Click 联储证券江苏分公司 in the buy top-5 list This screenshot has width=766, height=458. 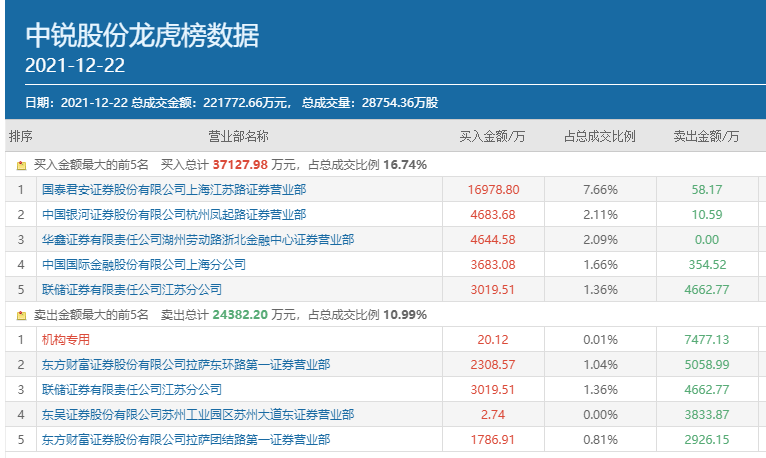click(131, 290)
